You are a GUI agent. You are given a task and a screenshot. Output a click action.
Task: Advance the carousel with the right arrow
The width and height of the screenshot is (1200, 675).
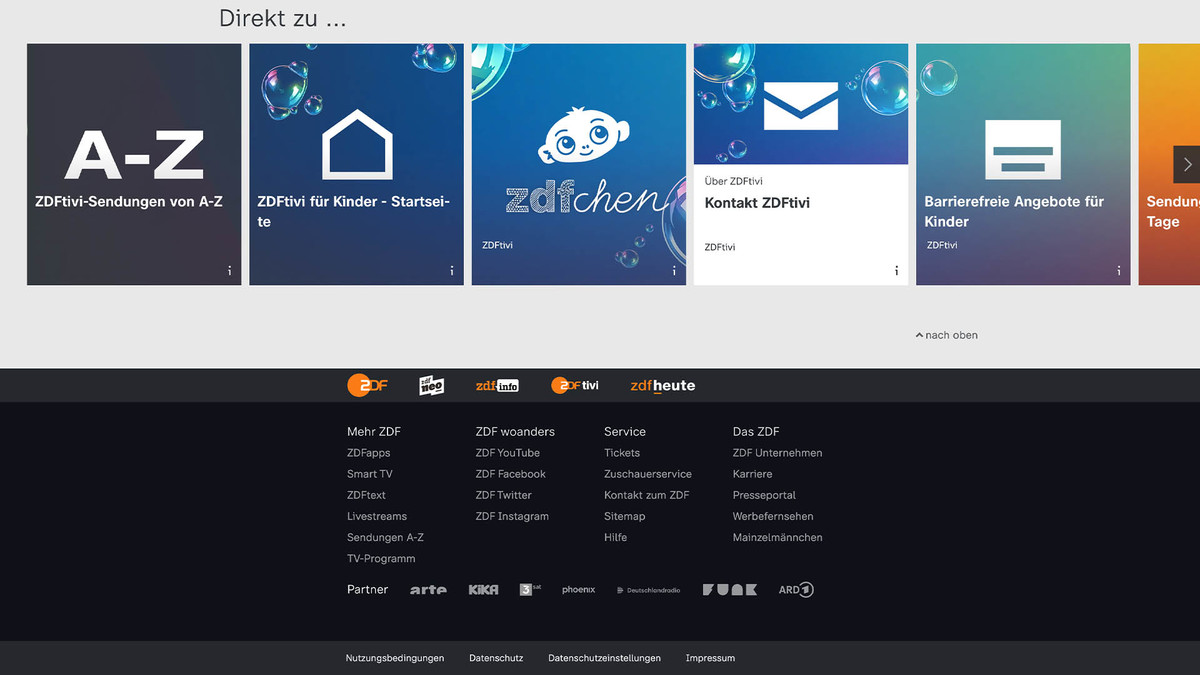click(x=1187, y=164)
